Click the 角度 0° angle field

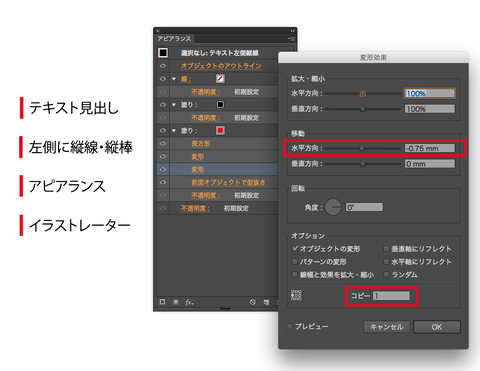tap(364, 207)
